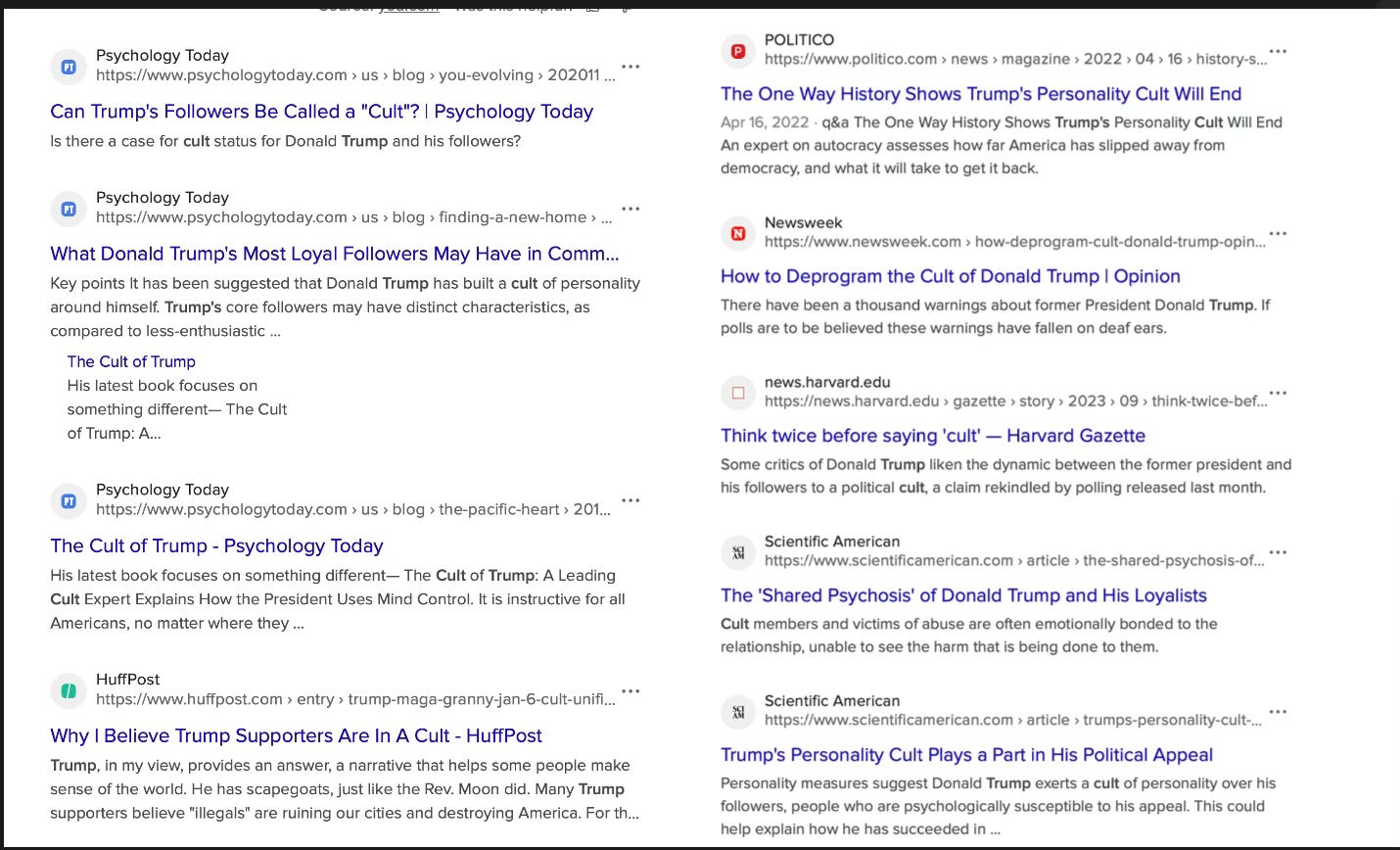Open three-dot menu for news.harvard.edu result
The width and height of the screenshot is (1400, 850).
1278,393
